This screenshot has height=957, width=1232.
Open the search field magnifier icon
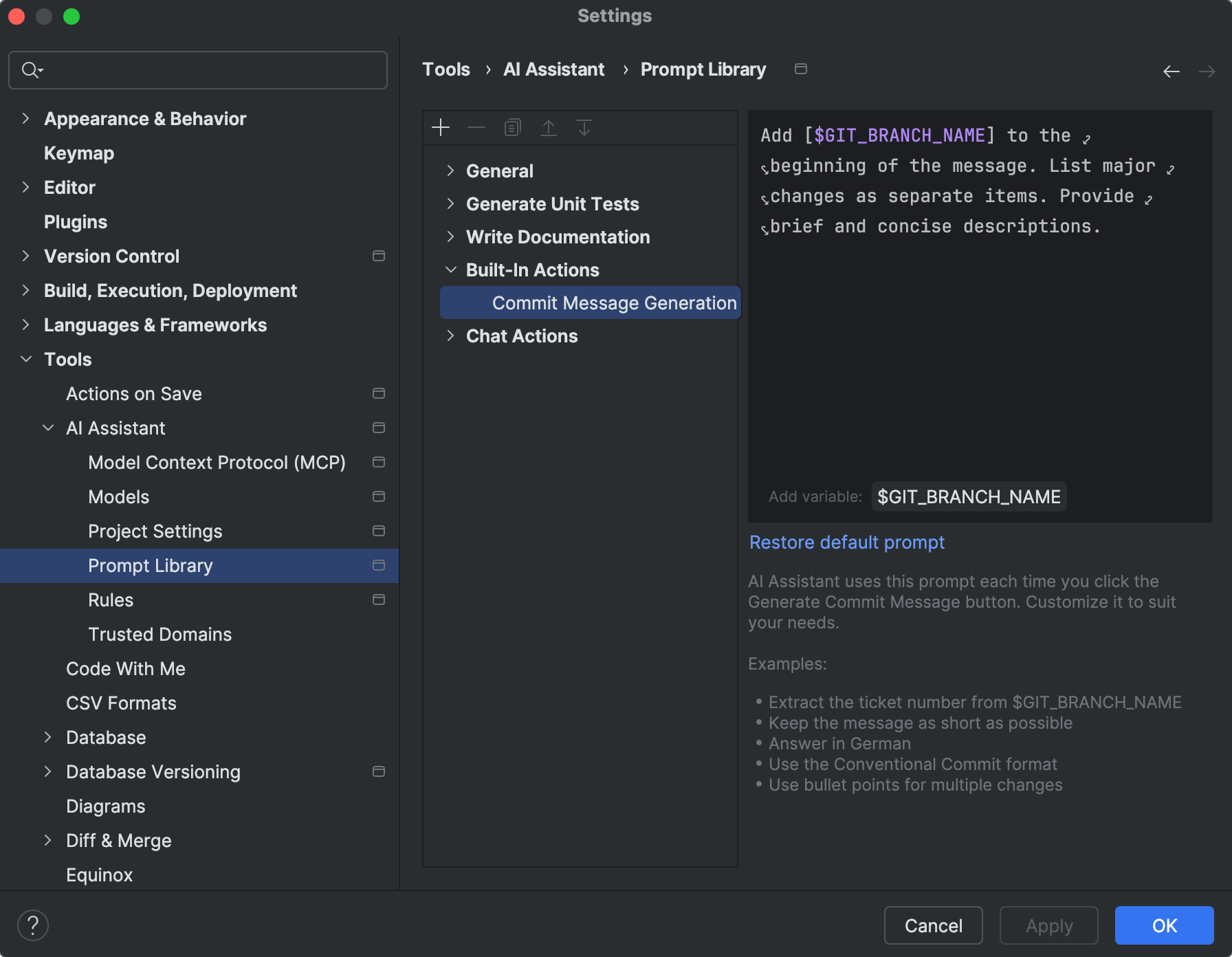[x=31, y=69]
